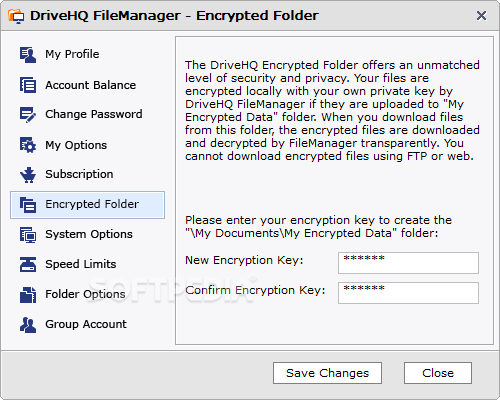Focus the Confirm Encryption Key field
Viewport: 500px width, 400px height.
point(408,293)
